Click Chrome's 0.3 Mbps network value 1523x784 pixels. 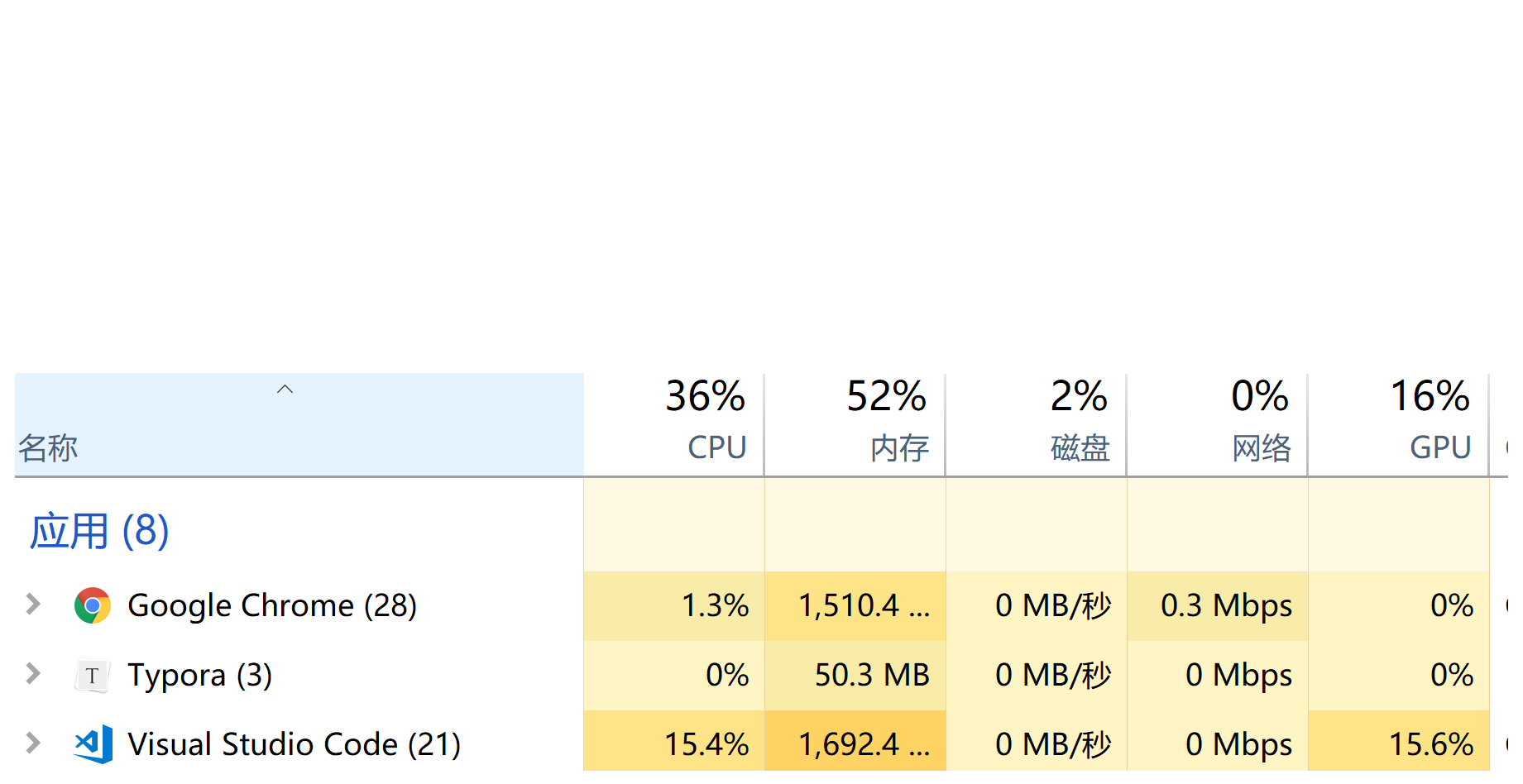(1227, 605)
